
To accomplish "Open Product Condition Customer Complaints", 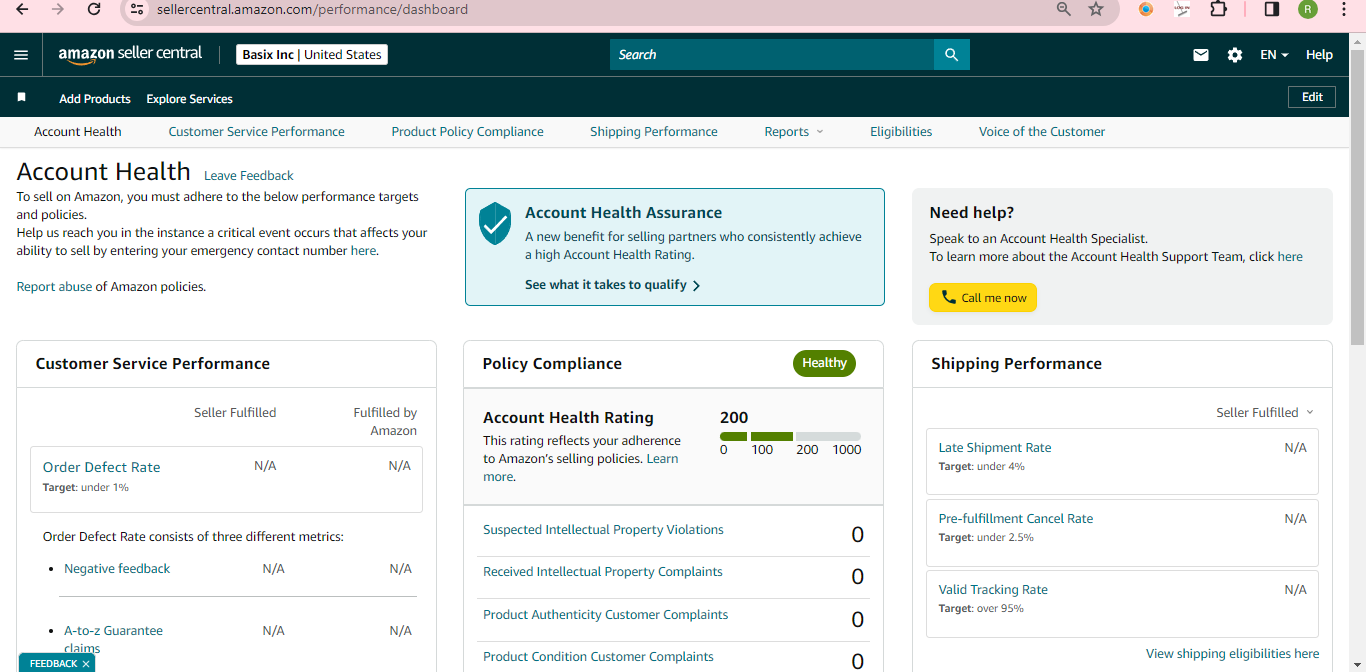I will 598,657.
